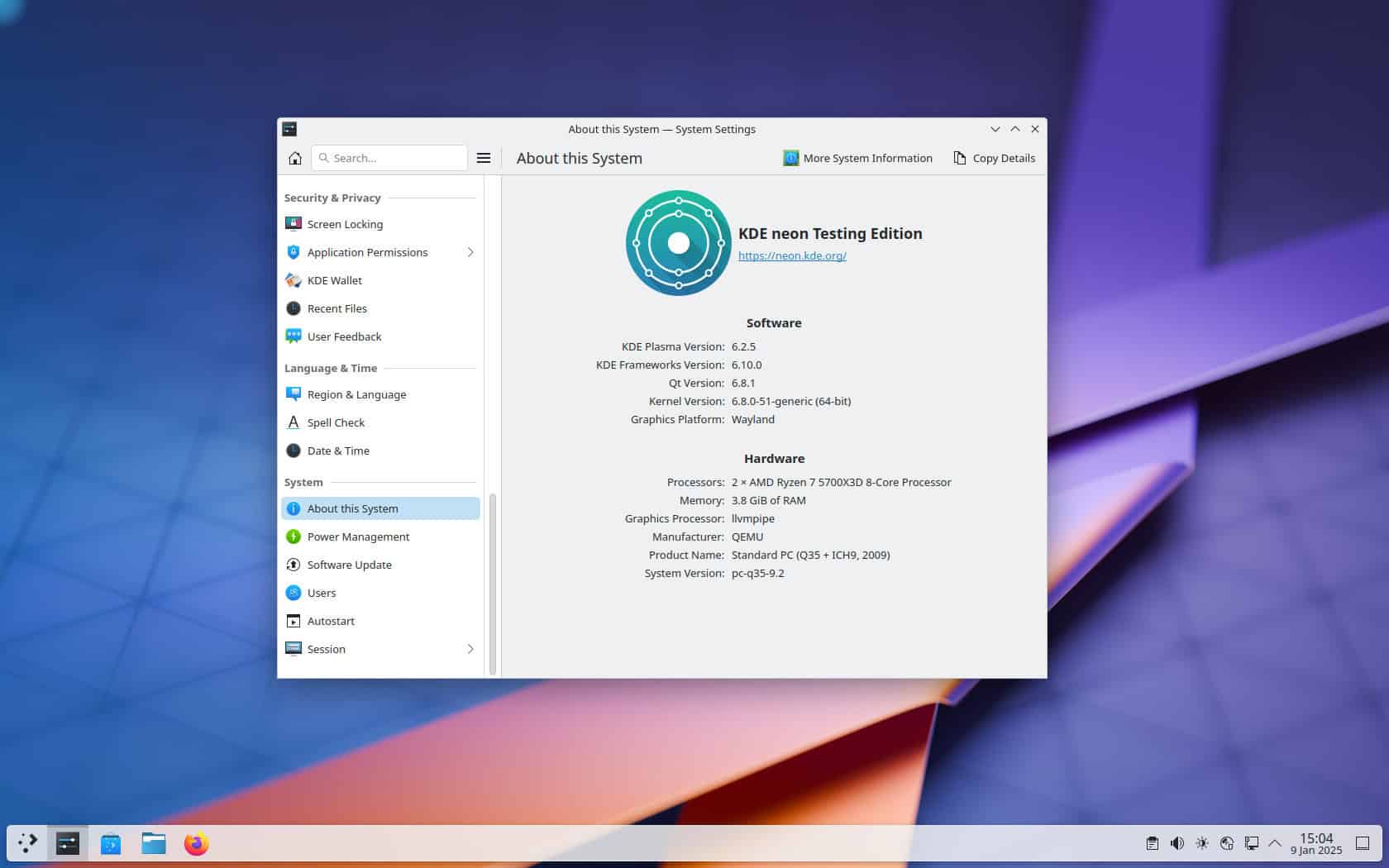Click the home icon above the sidebar

294,158
